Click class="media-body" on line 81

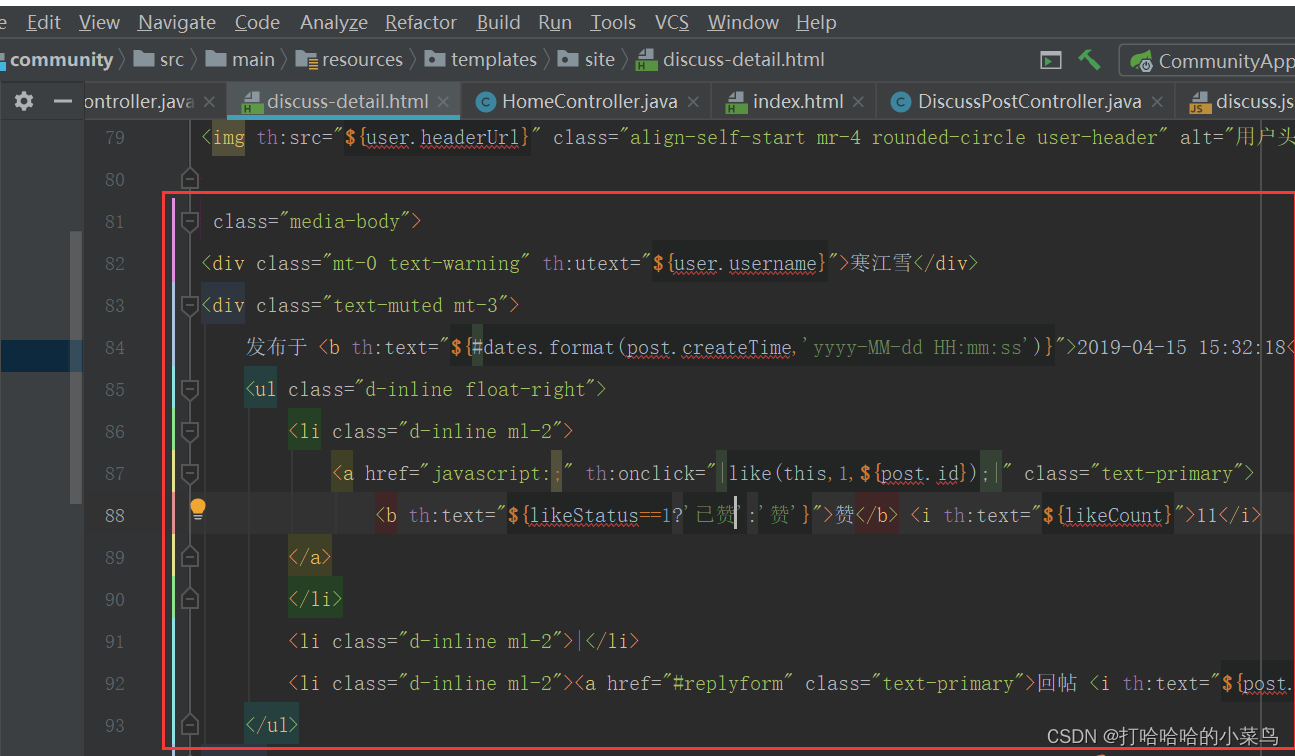click(x=311, y=221)
